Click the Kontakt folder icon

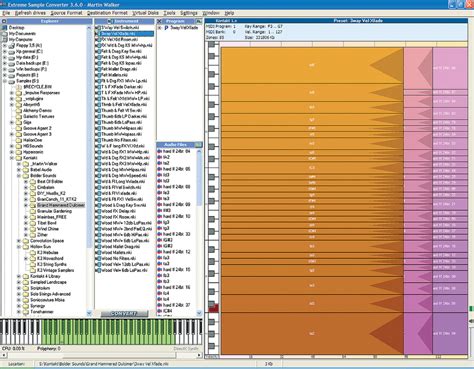tap(19, 158)
